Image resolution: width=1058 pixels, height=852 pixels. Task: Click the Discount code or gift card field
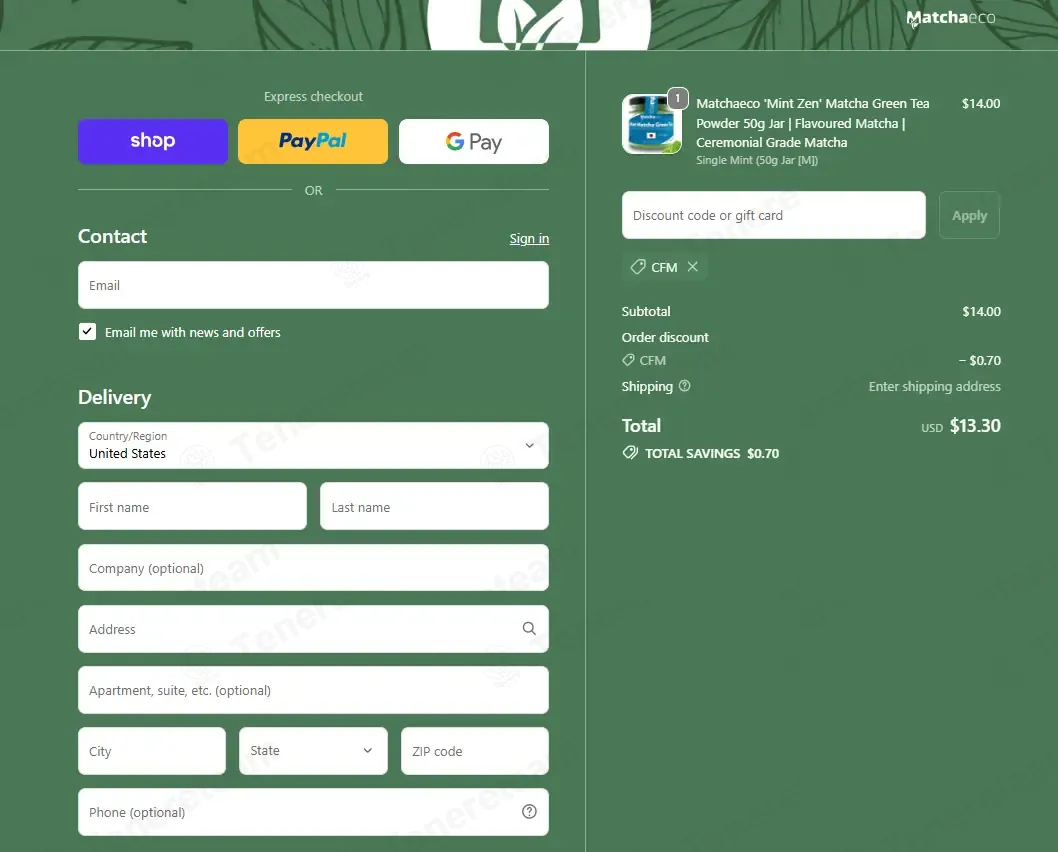point(773,215)
